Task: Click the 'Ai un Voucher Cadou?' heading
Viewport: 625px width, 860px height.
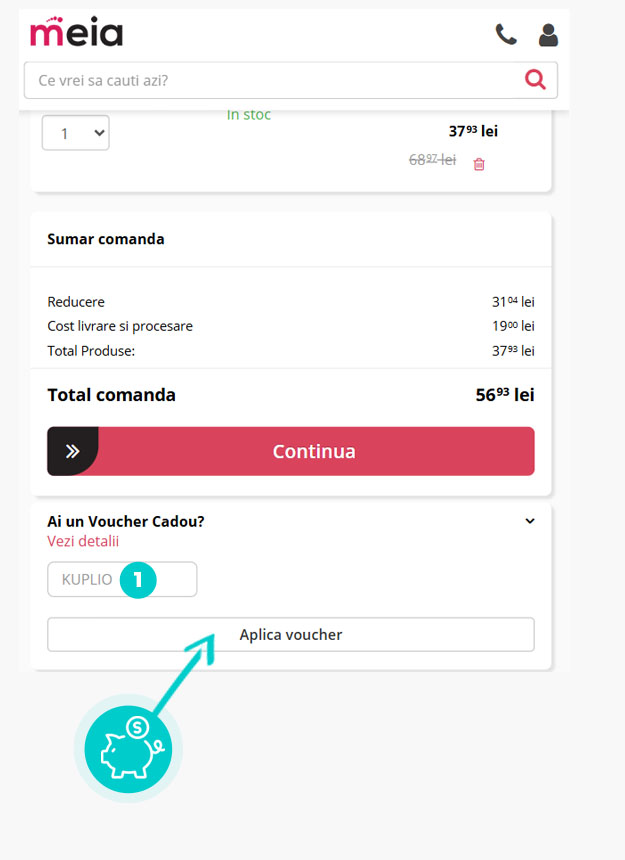Action: coord(126,521)
